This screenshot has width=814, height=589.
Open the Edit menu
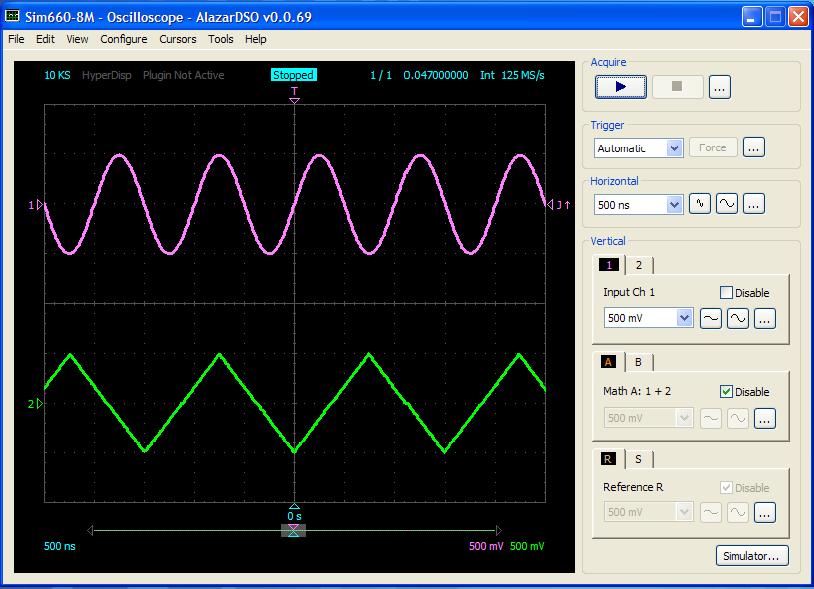(x=45, y=39)
